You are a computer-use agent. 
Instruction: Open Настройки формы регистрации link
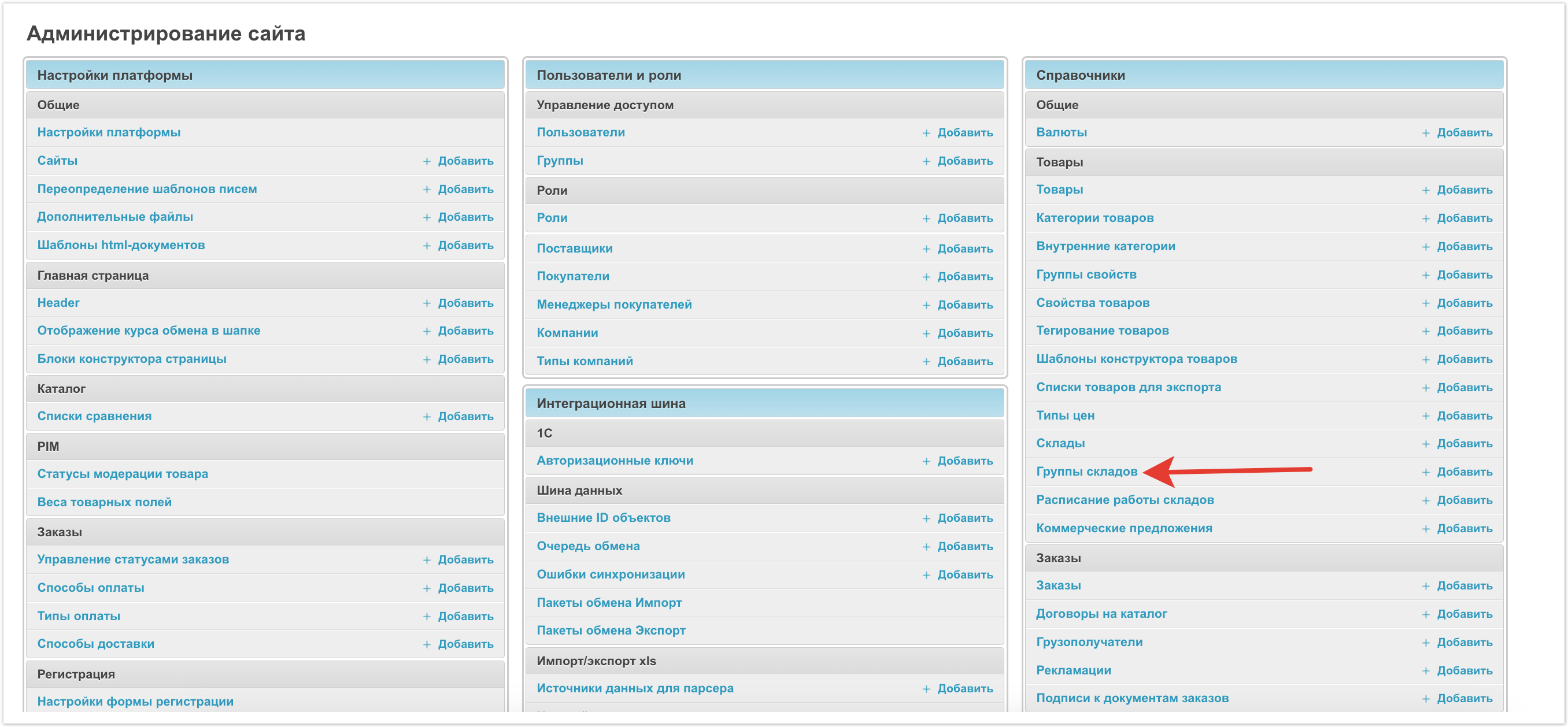pyautogui.click(x=135, y=701)
